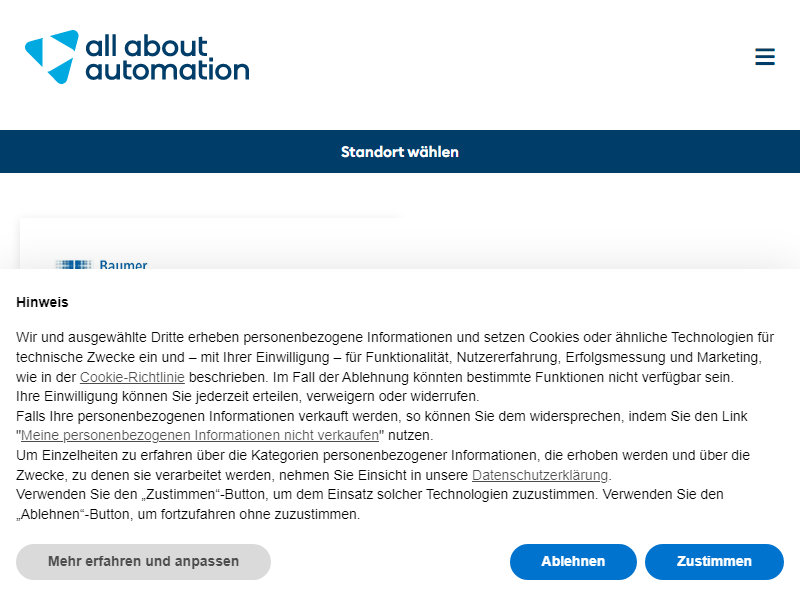Accept cookies with Zustimmen button
The height and width of the screenshot is (600, 800).
coord(714,562)
